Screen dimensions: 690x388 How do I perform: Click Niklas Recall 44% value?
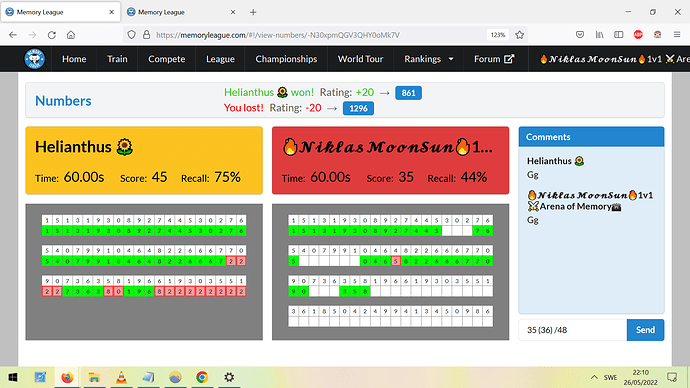pos(474,177)
